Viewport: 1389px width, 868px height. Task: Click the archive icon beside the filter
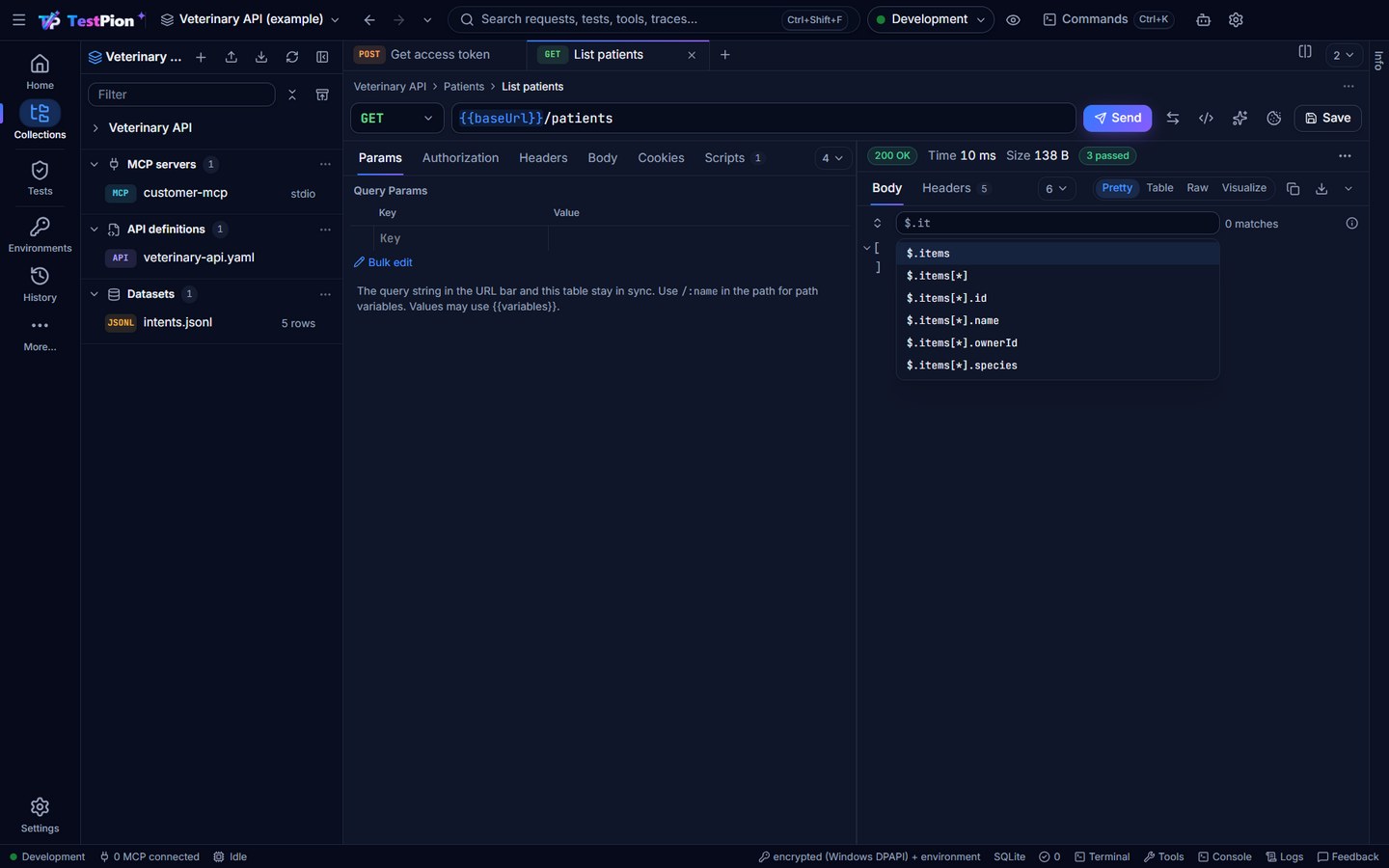pos(322,95)
